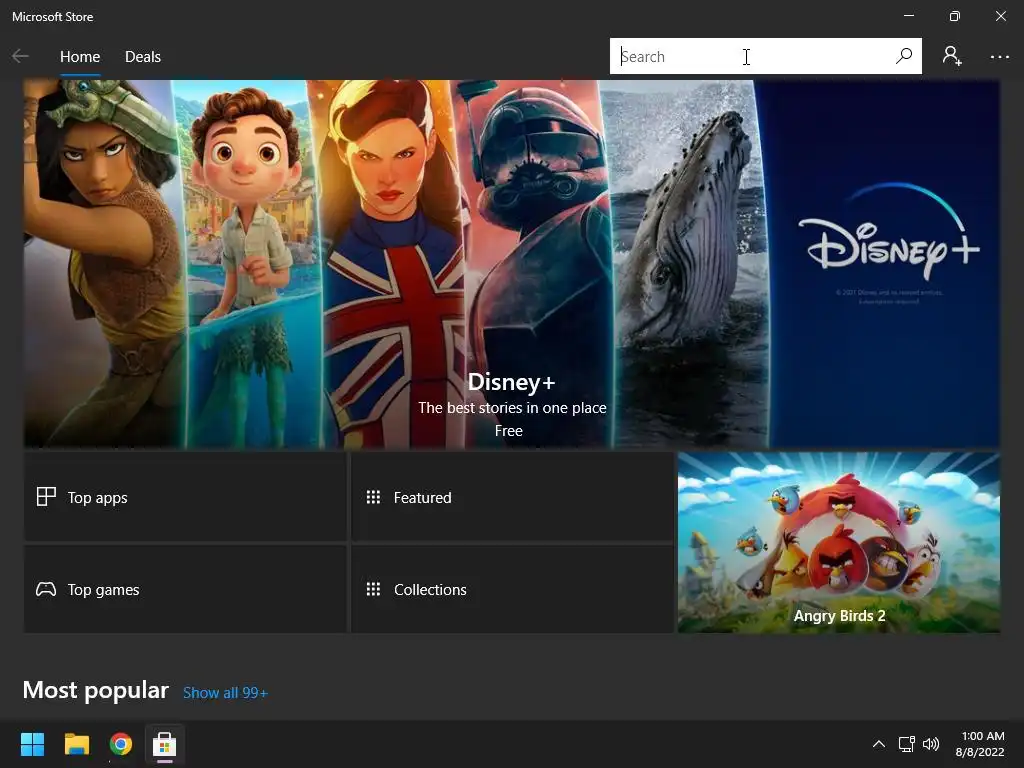This screenshot has height=768, width=1024.
Task: Launch Google Chrome from the taskbar
Action: coord(121,744)
